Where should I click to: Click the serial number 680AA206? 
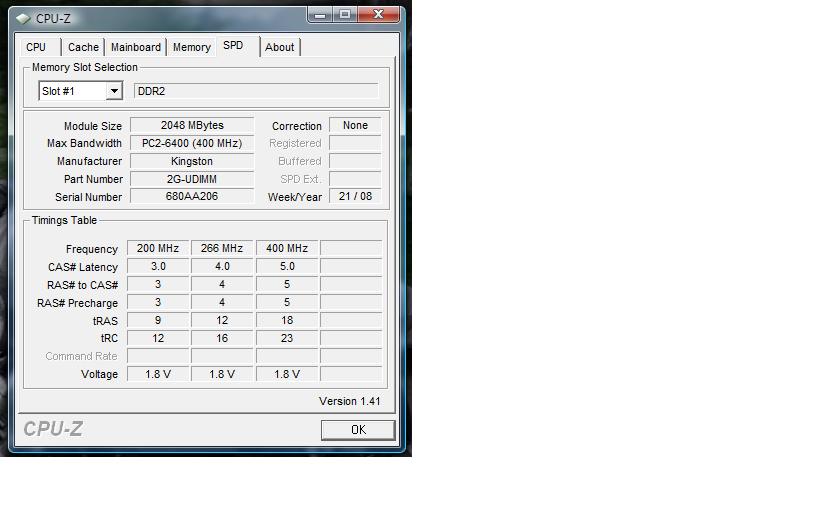[x=192, y=197]
